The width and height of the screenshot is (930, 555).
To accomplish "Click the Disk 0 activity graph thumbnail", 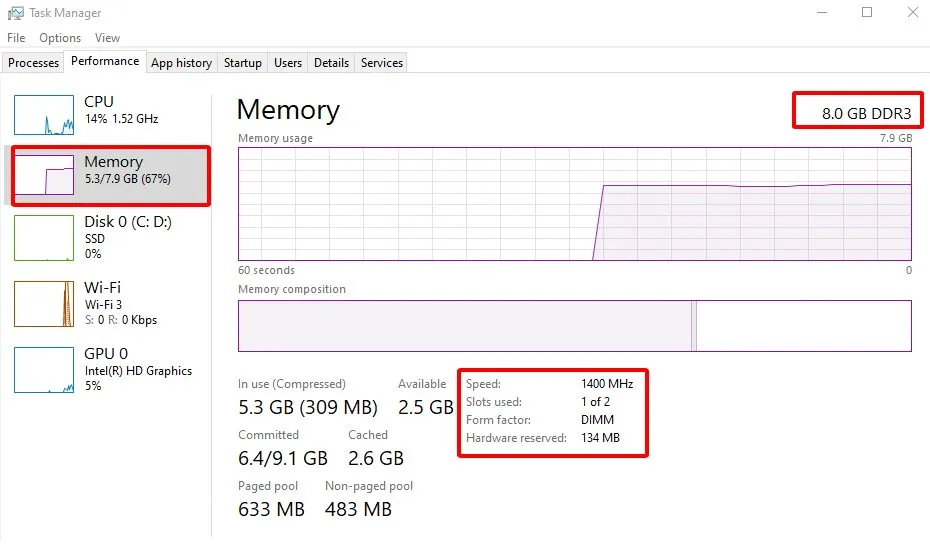I will coord(44,237).
